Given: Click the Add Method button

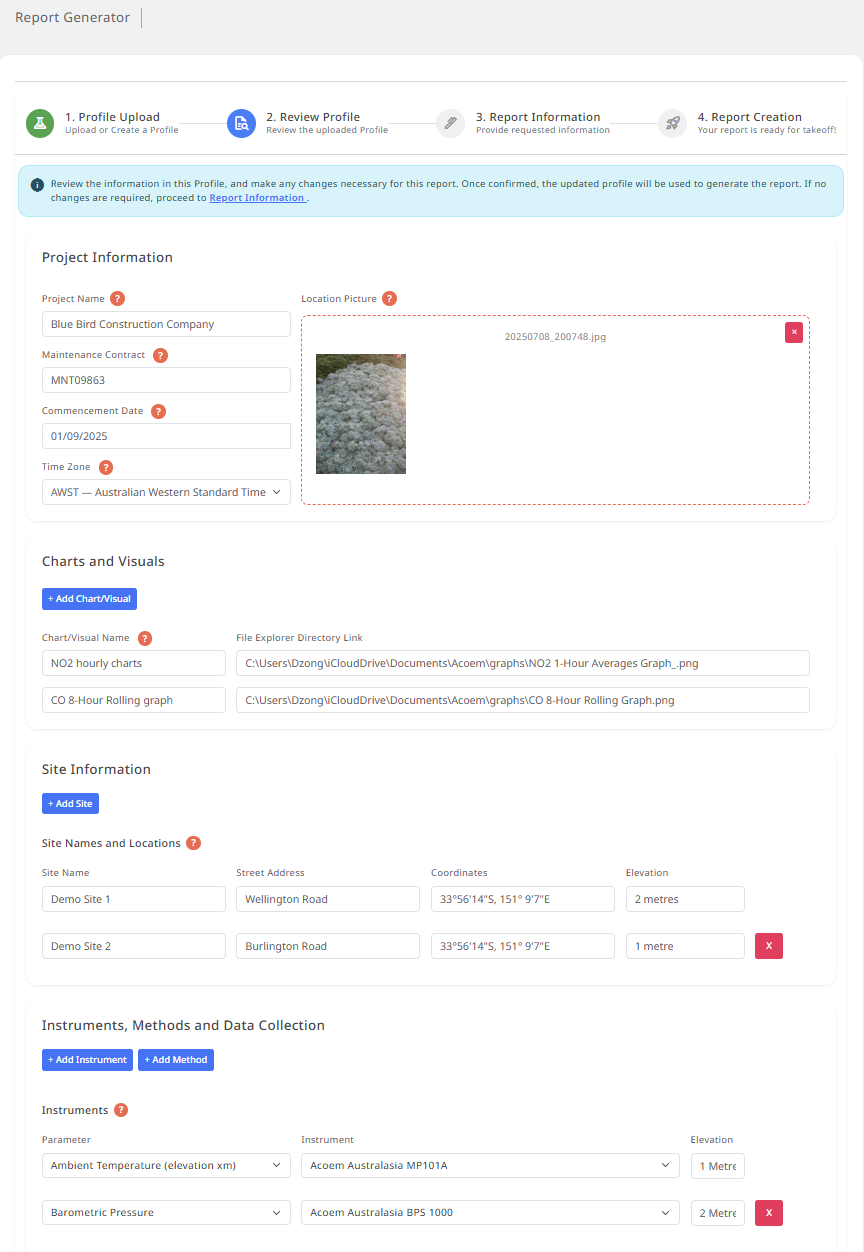Looking at the screenshot, I should pos(176,1060).
